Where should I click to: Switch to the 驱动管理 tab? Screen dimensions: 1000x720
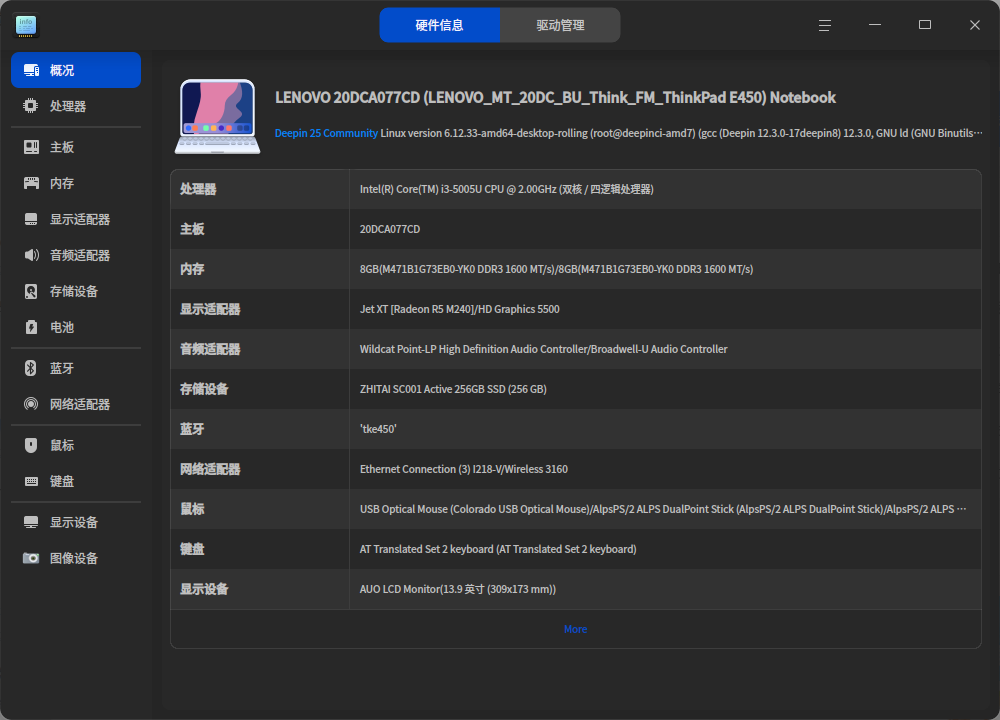[x=560, y=25]
